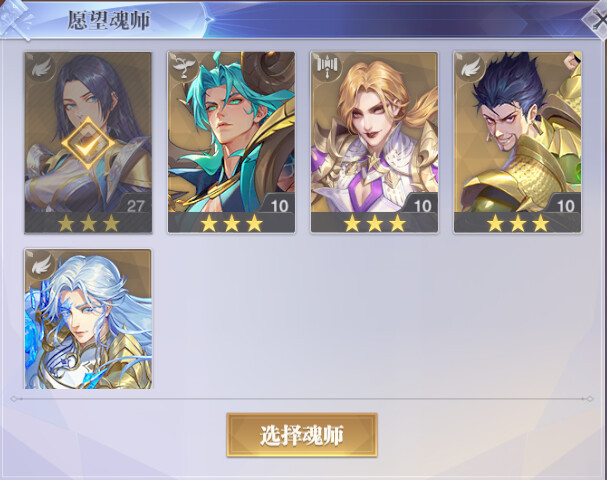Click wing class icon on dark-haired woman card
This screenshot has height=480, width=607.
(x=41, y=68)
